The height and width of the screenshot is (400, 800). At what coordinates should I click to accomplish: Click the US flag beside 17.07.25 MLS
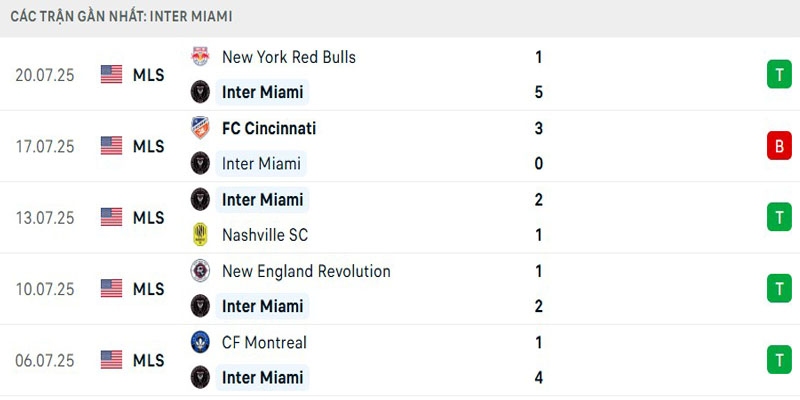tap(111, 146)
